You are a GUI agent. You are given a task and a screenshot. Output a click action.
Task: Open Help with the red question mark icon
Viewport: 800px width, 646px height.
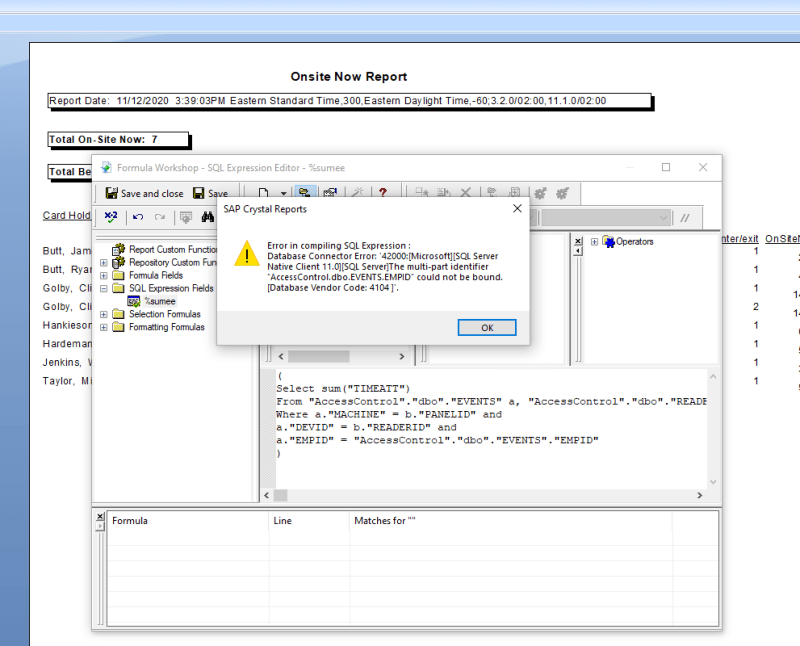point(383,193)
